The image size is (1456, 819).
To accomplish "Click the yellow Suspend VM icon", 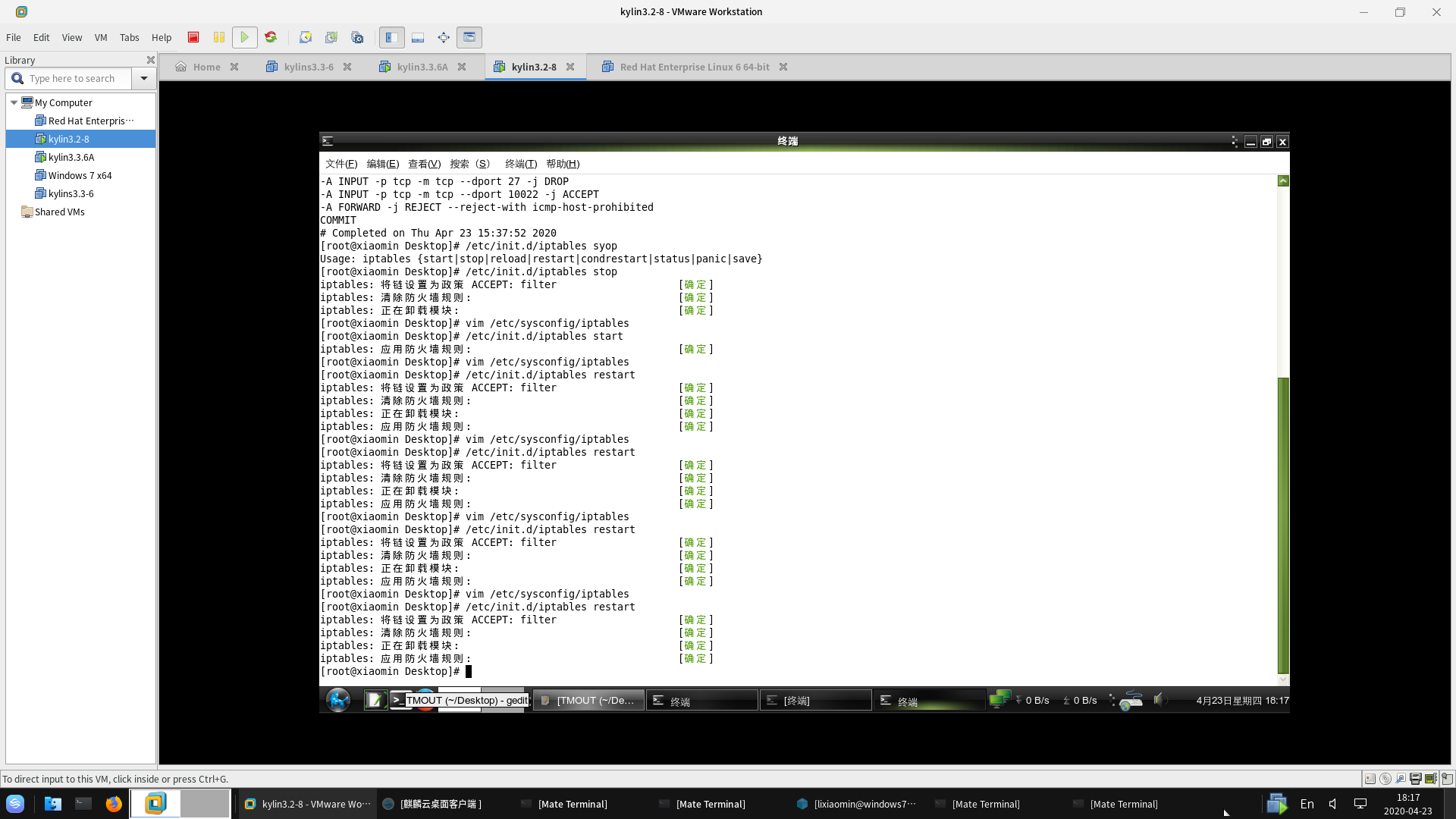I will (x=219, y=37).
